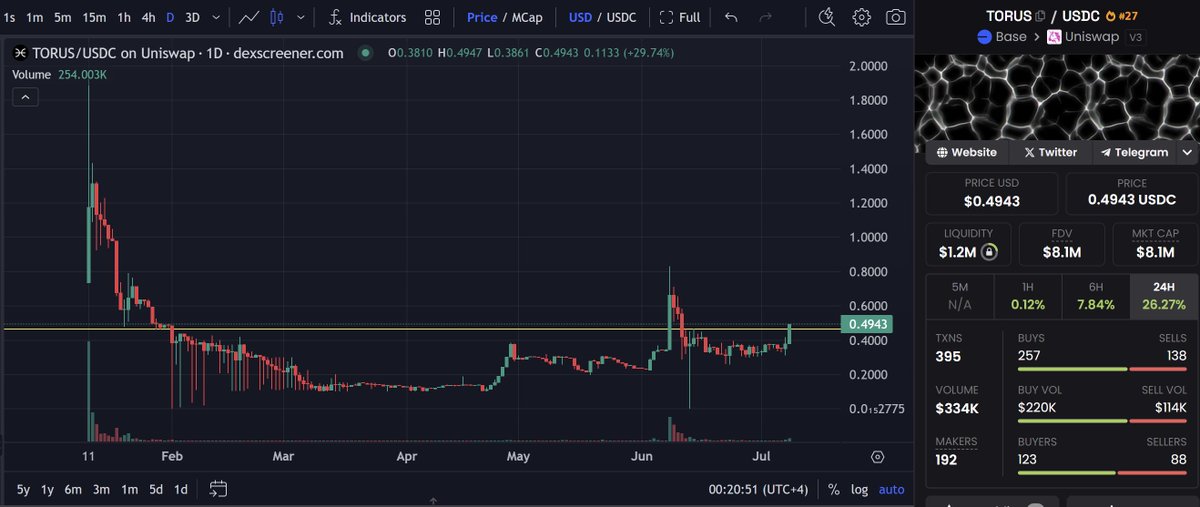
Task: Set chart range to 6m
Action: coord(73,489)
